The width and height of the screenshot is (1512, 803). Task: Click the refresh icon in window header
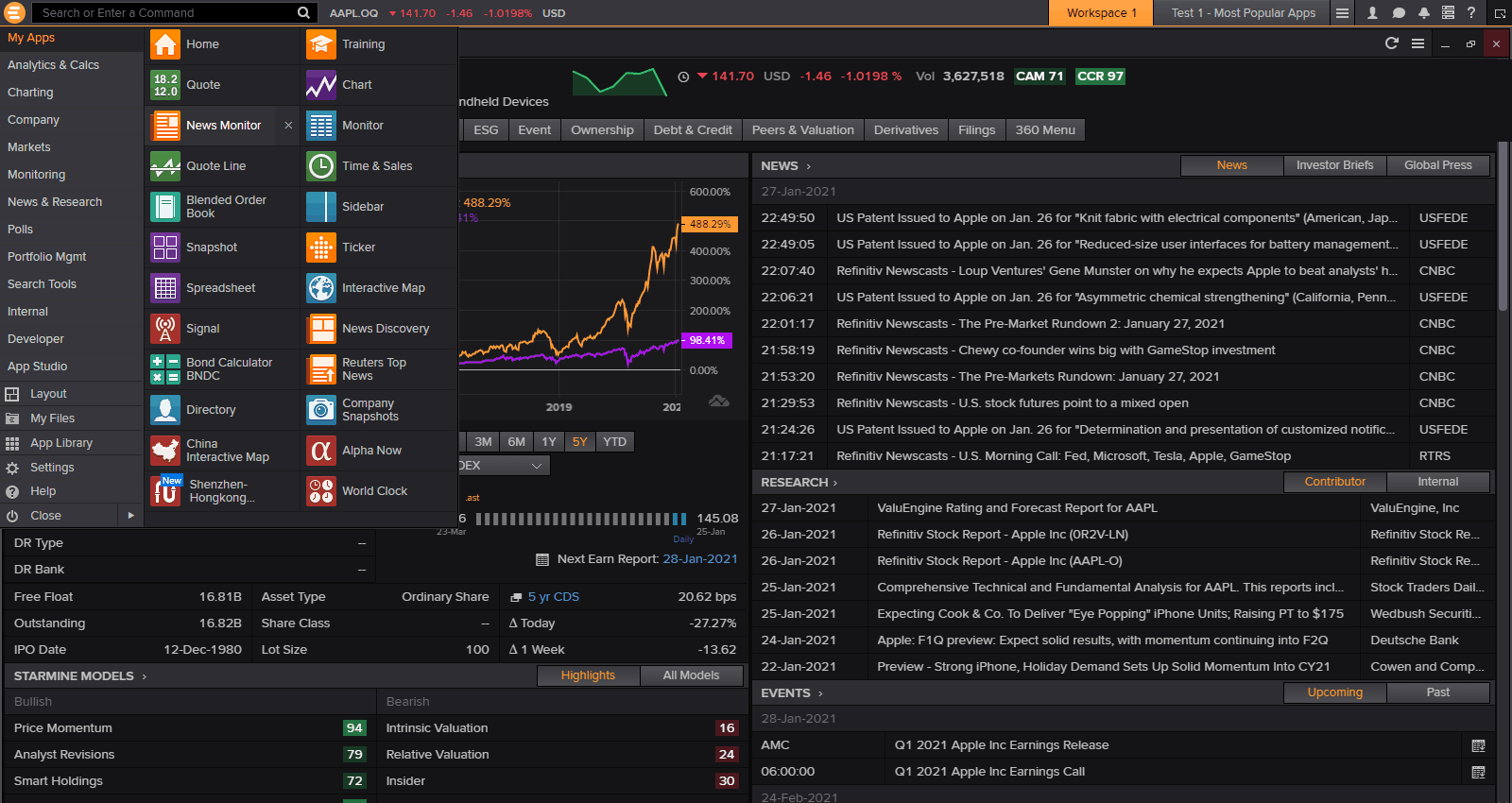click(1391, 43)
